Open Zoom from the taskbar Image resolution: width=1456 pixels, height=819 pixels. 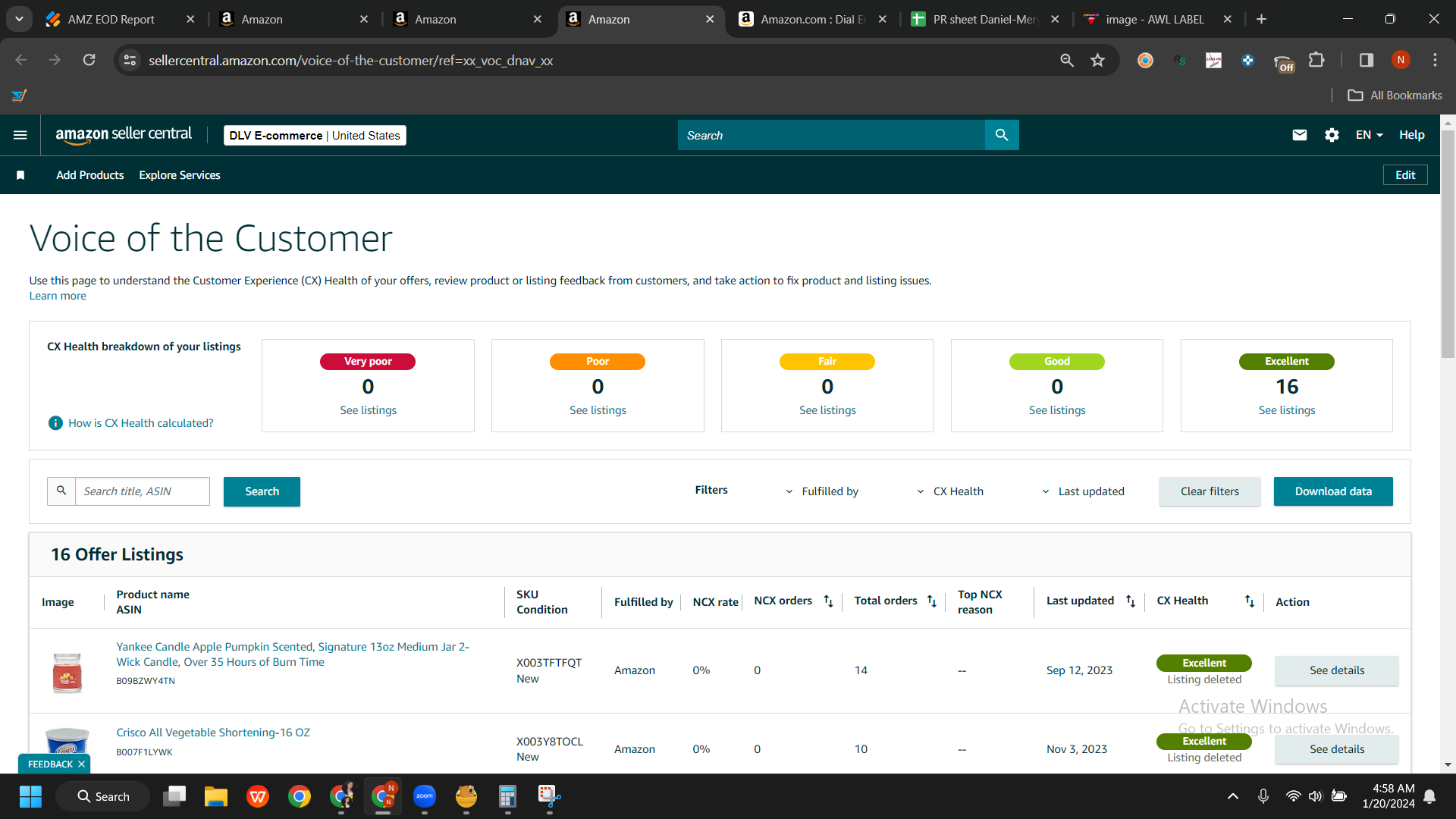425,796
